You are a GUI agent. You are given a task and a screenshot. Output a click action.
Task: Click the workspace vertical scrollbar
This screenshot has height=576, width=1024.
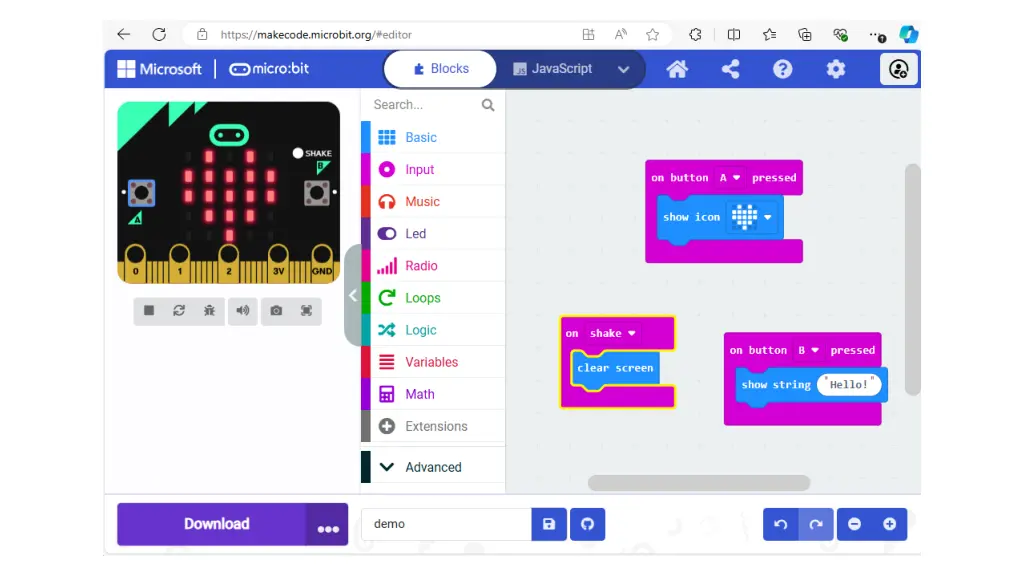(912, 280)
